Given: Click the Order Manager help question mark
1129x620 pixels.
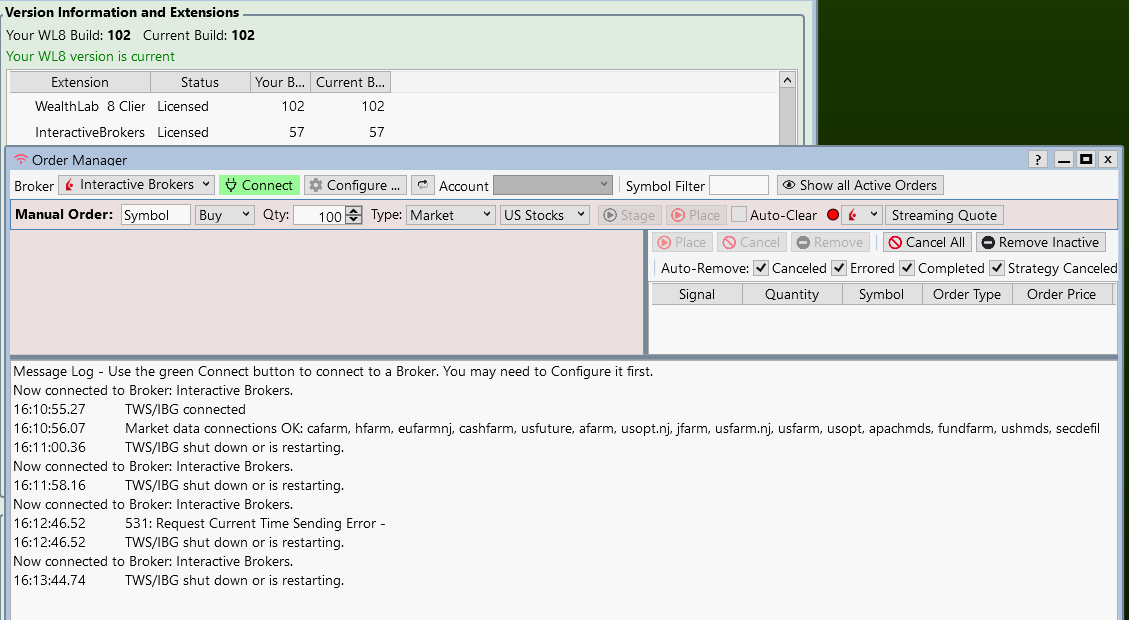Looking at the screenshot, I should [x=1038, y=159].
